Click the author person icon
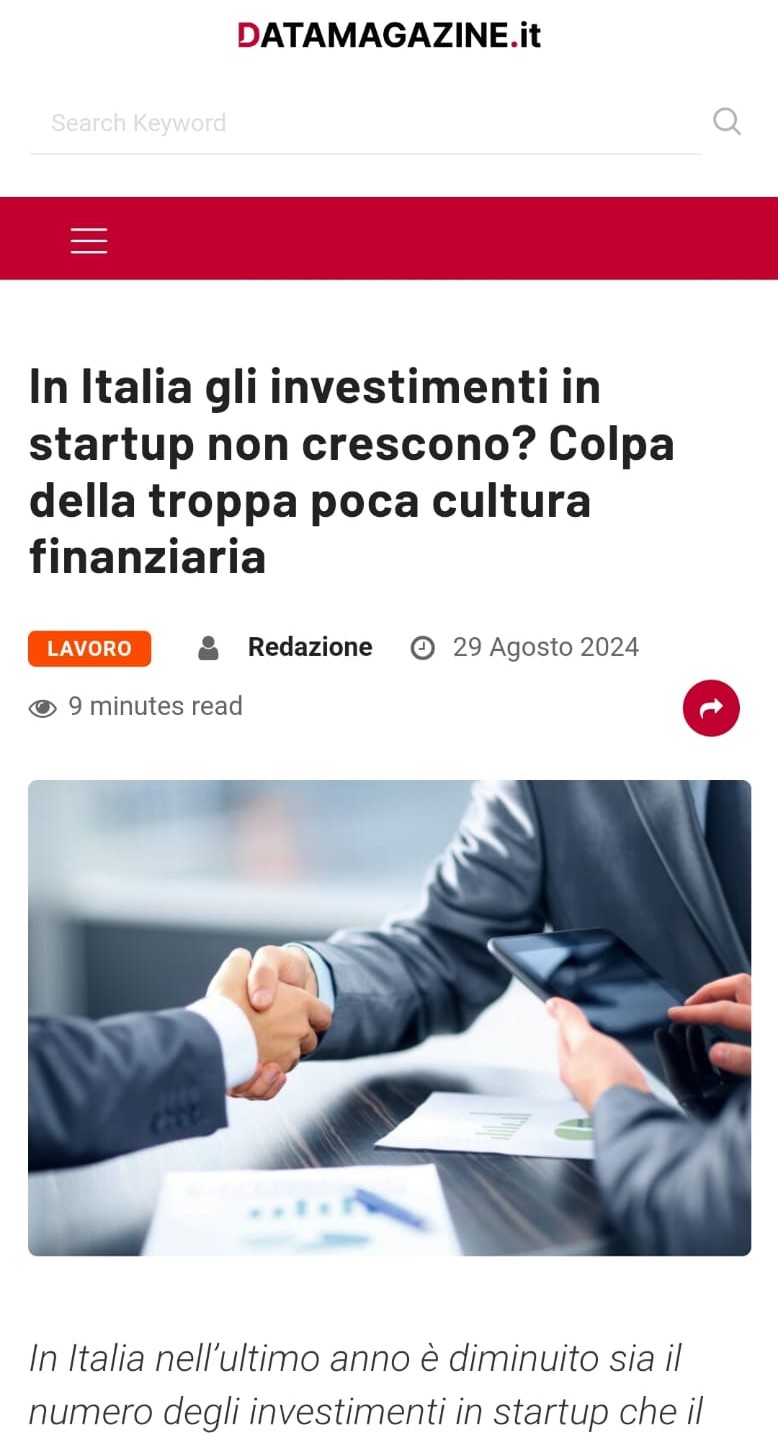 (x=208, y=648)
